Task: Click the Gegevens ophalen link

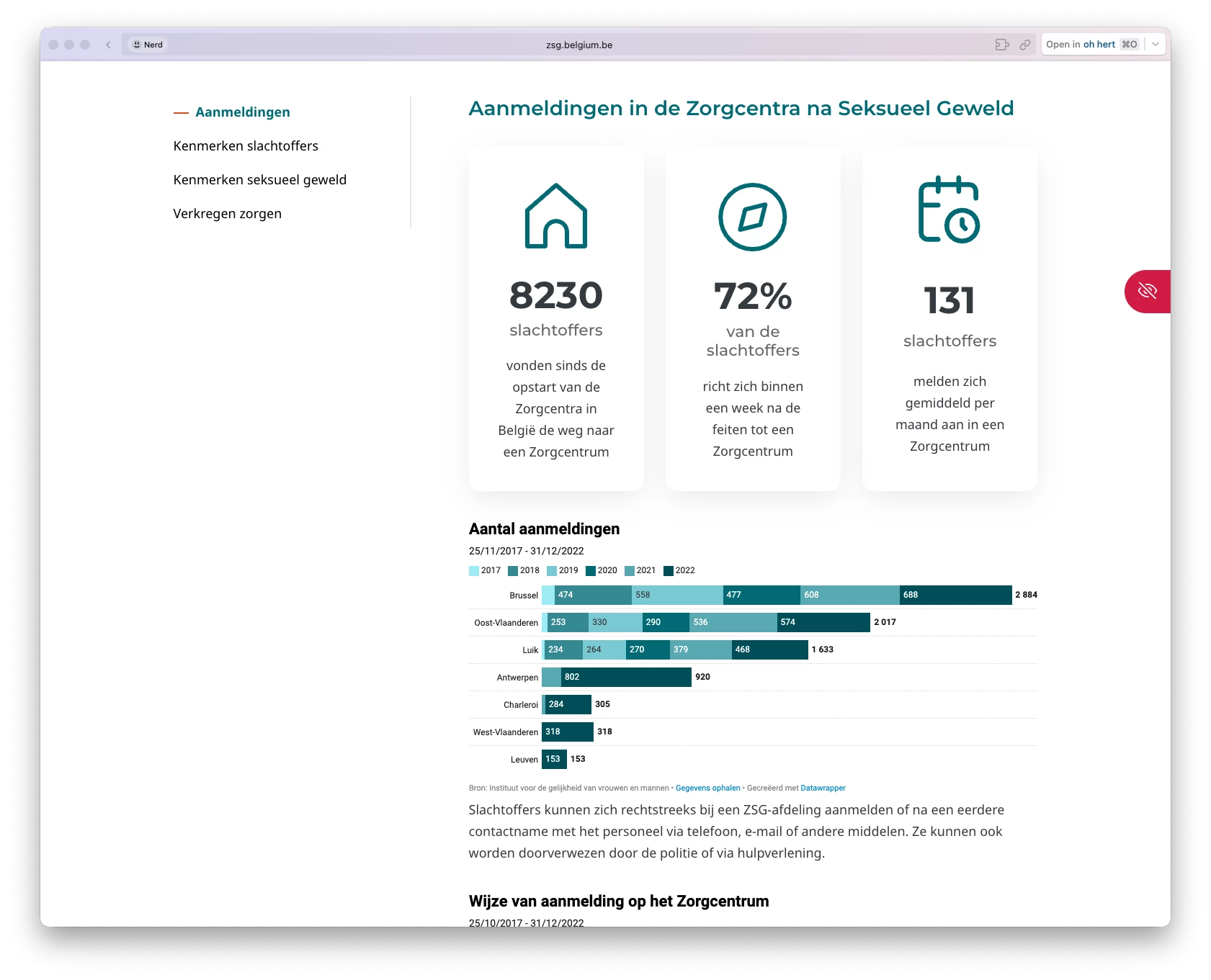Action: pos(707,788)
